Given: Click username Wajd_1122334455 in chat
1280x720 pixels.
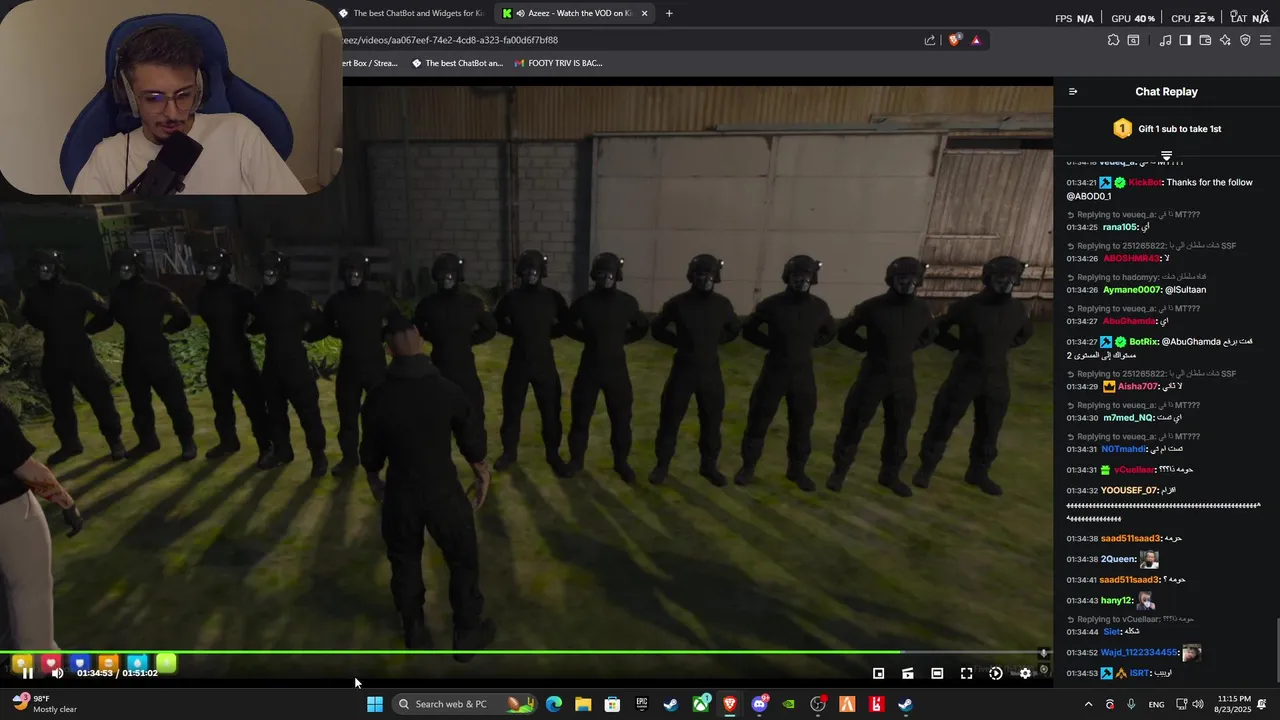Looking at the screenshot, I should tap(1139, 653).
